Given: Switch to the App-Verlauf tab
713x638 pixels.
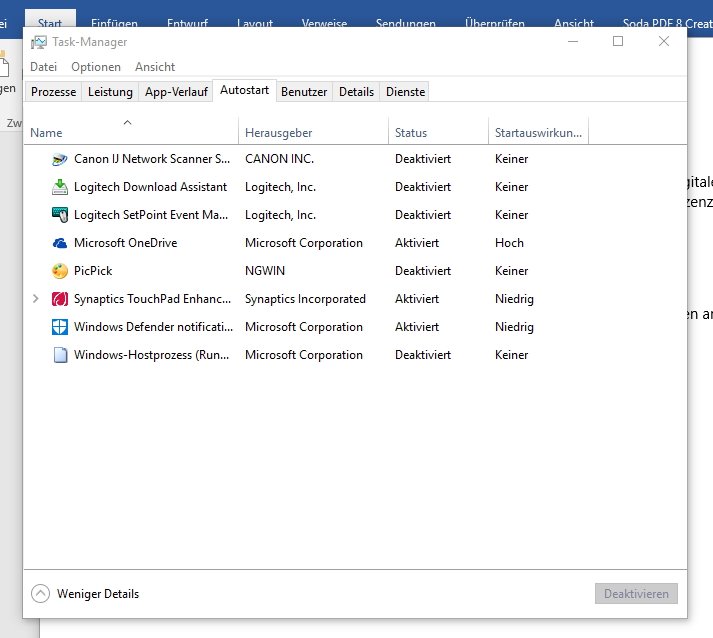Looking at the screenshot, I should pos(176,92).
